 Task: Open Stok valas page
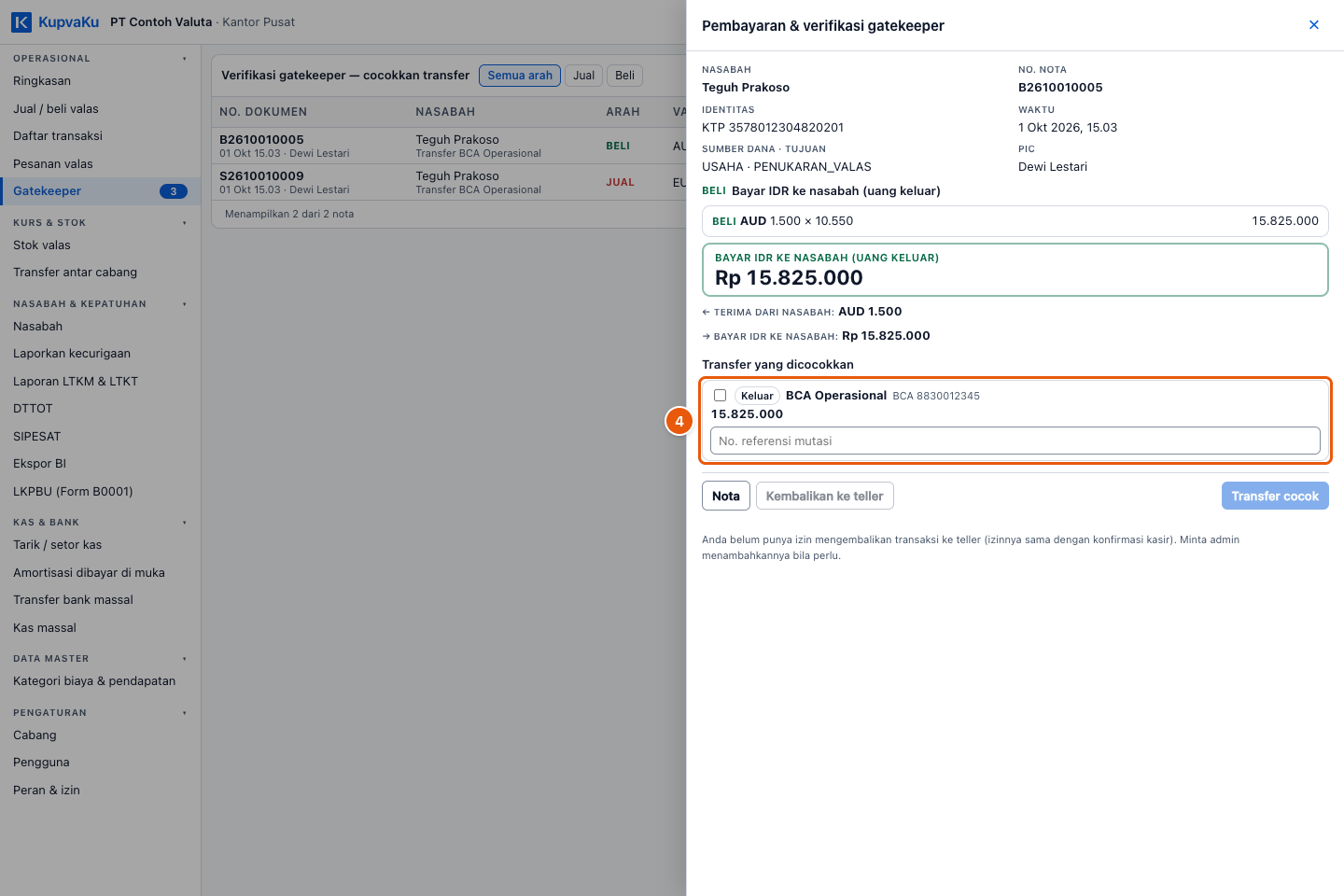pos(100,245)
